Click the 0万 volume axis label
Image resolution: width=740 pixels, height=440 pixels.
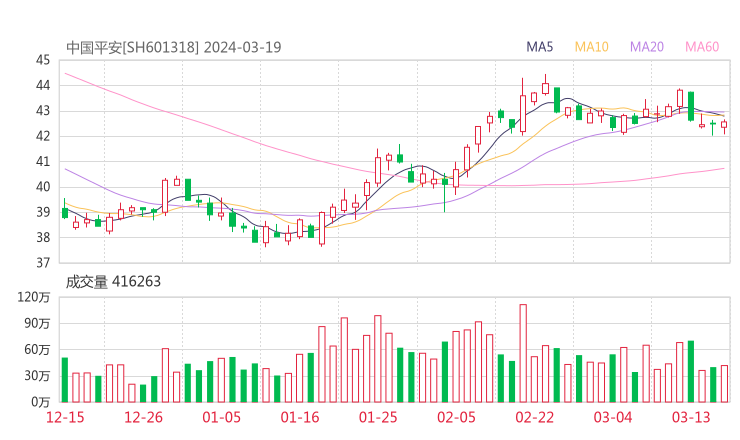click(41, 402)
